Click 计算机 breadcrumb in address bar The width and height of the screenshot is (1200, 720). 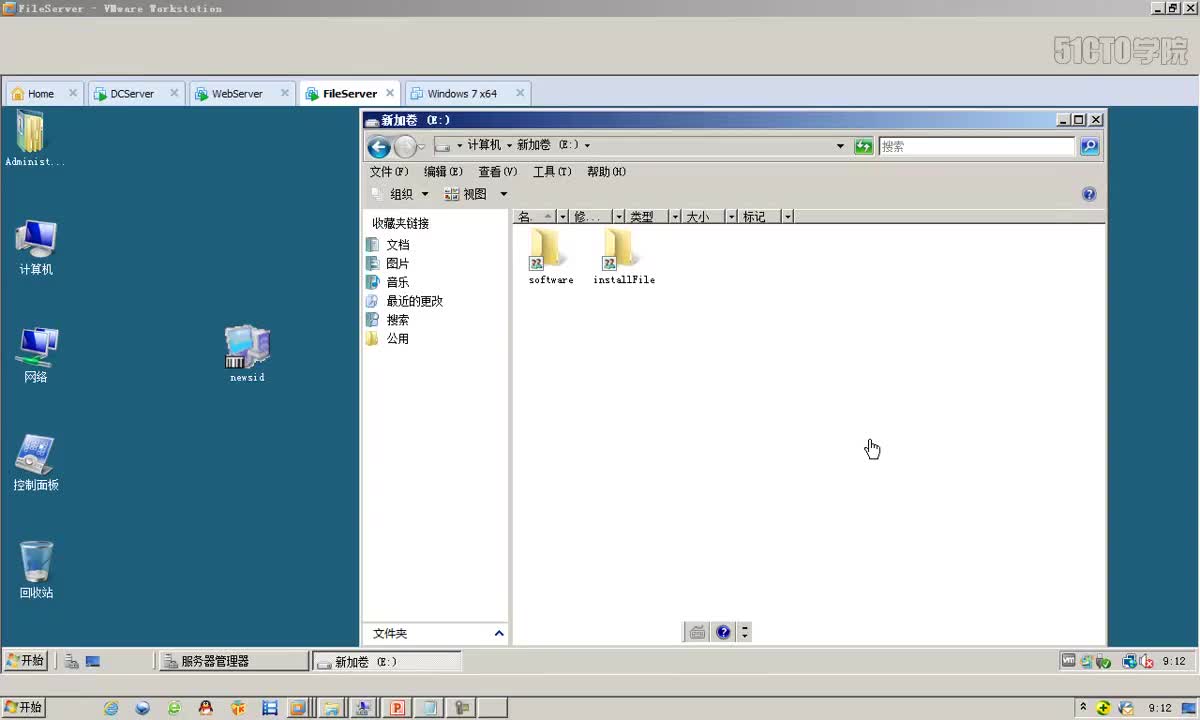click(x=484, y=146)
